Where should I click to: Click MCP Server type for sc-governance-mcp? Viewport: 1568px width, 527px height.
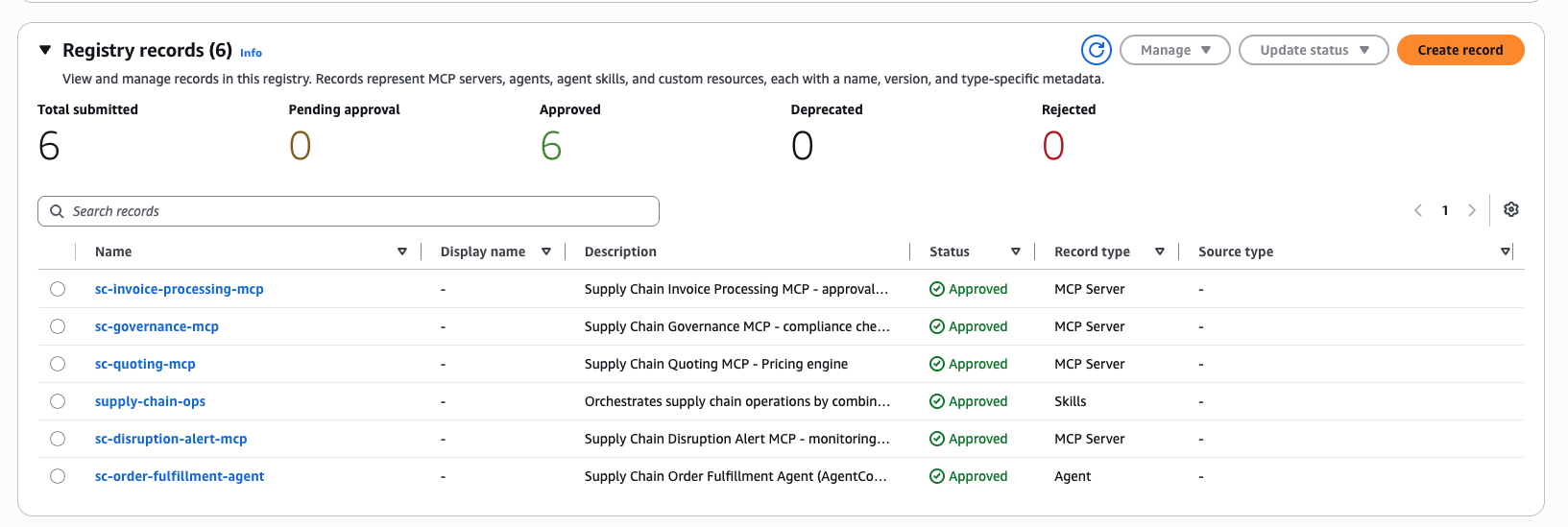[1090, 326]
